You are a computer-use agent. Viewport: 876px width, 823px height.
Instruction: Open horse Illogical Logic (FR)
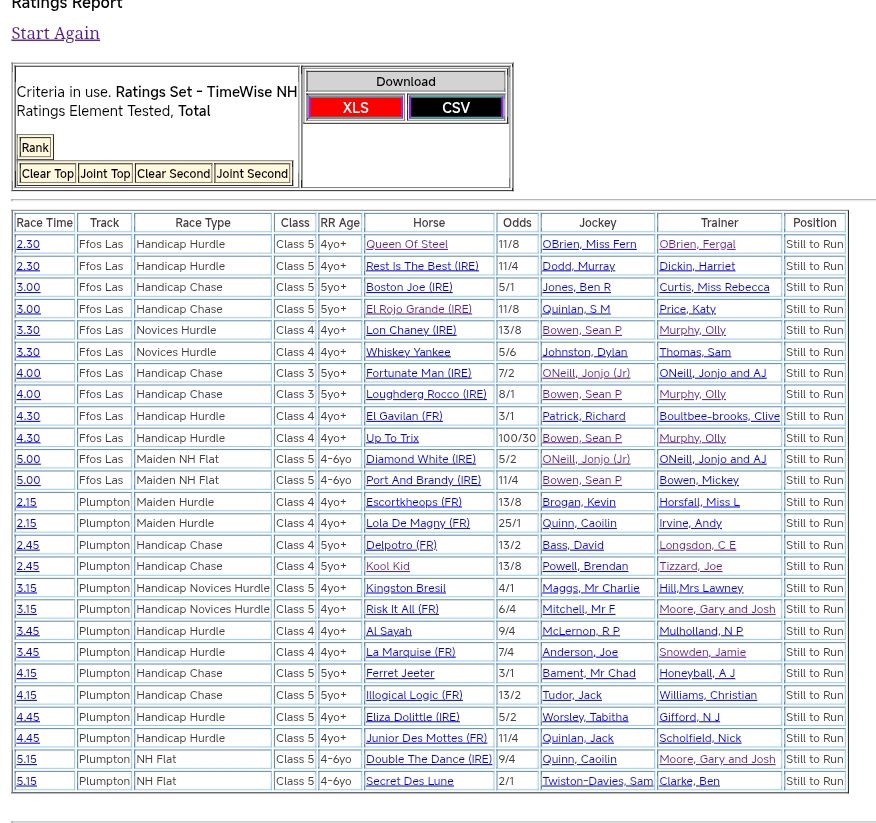(x=413, y=695)
